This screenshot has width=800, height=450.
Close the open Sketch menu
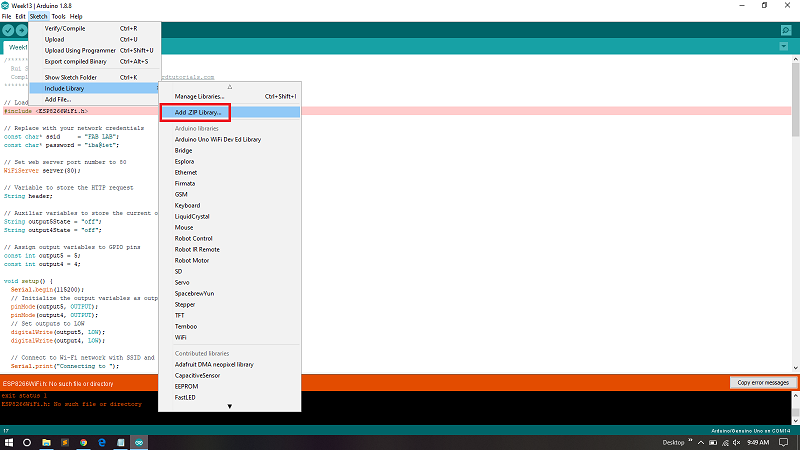pyautogui.click(x=38, y=16)
